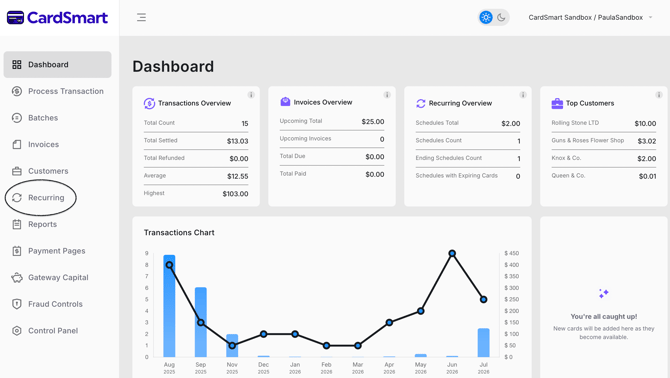Open the Control Panel
The height and width of the screenshot is (378, 670).
point(58,331)
